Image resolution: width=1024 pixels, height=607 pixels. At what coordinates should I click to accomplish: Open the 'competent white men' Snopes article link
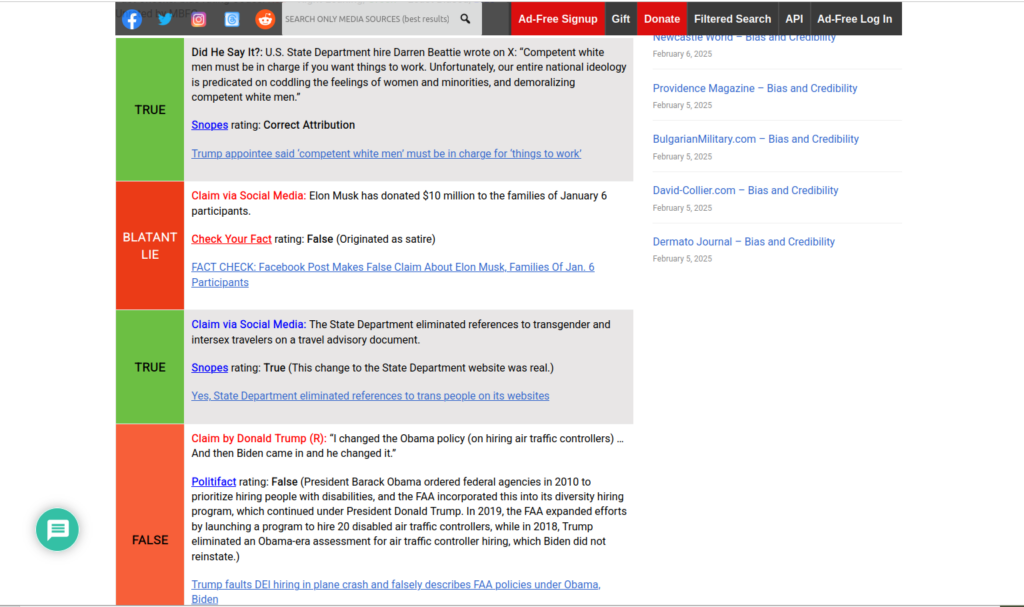click(386, 154)
